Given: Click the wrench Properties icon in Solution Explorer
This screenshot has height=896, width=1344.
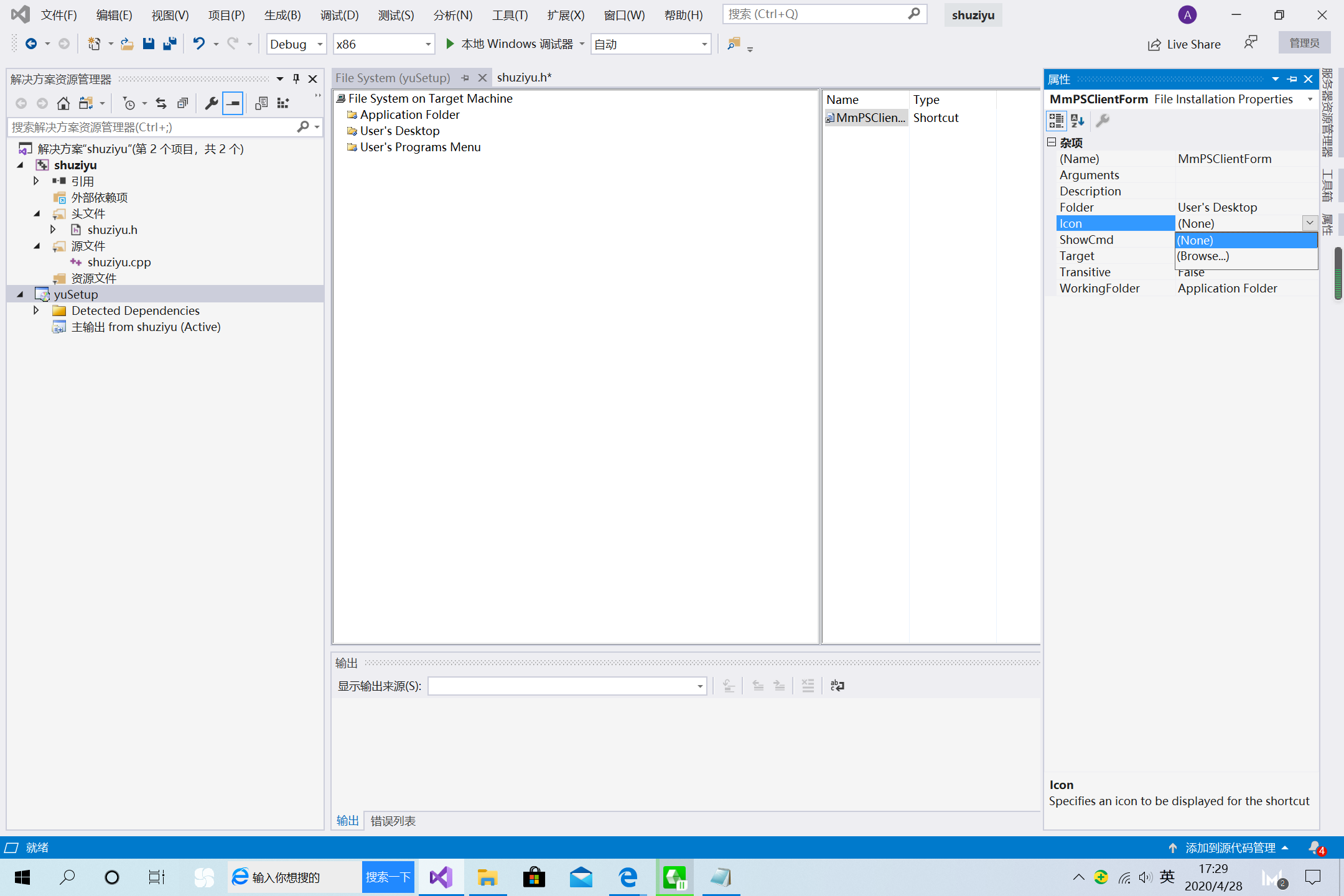Looking at the screenshot, I should [x=211, y=103].
